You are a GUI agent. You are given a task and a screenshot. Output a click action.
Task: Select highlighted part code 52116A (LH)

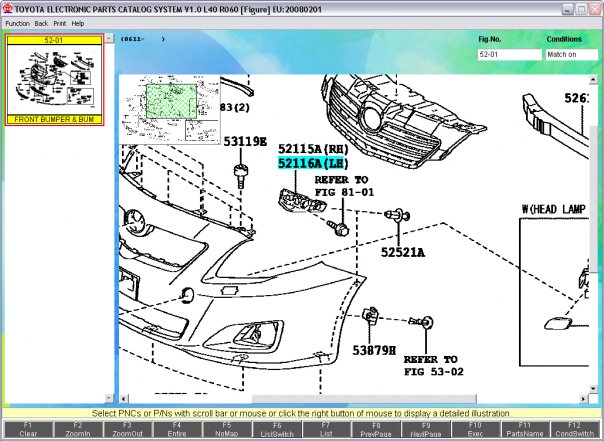pos(313,163)
